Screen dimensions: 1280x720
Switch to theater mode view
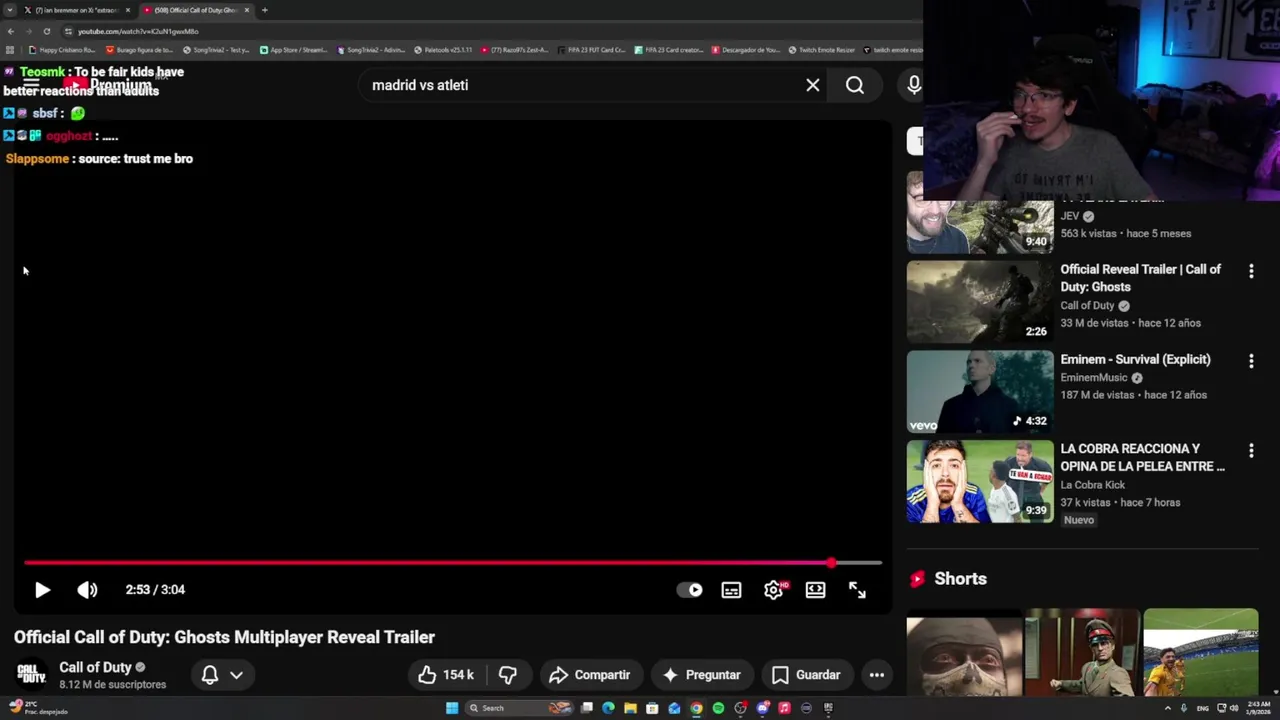815,590
